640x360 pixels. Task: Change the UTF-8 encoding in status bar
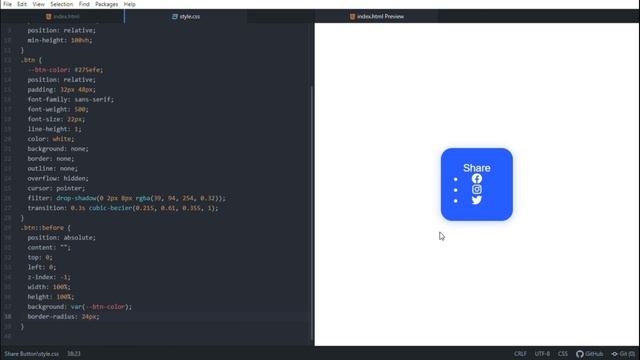pyautogui.click(x=542, y=354)
